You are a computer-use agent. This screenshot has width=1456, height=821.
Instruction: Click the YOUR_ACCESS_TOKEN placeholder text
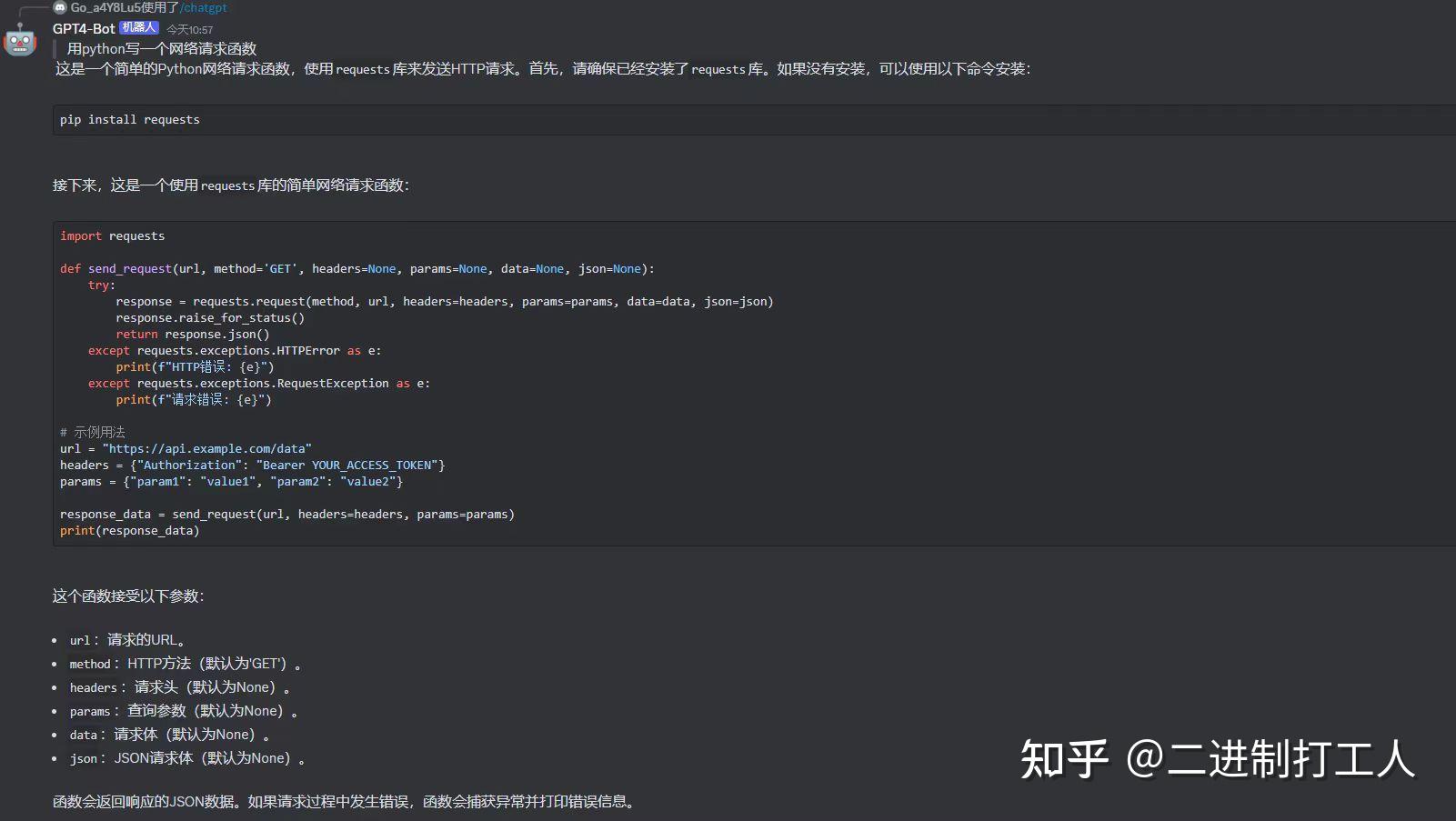(368, 465)
